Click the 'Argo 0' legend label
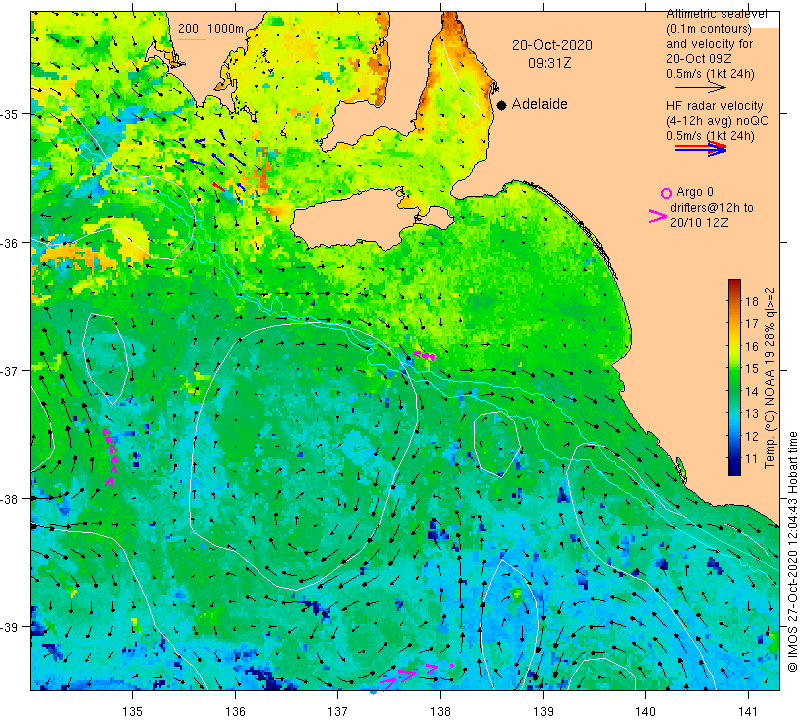Screen dimensions: 800x720 694,192
